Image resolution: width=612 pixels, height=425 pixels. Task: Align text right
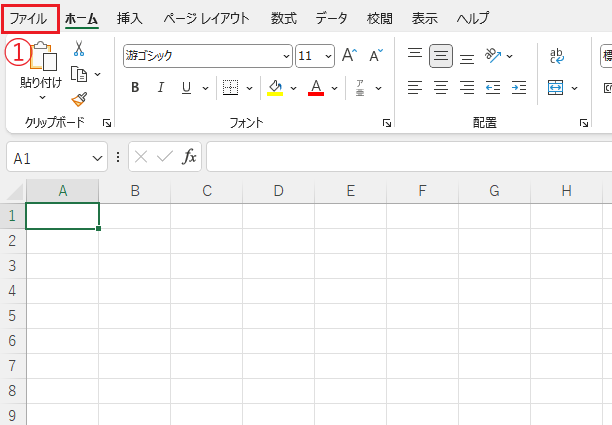click(x=467, y=87)
